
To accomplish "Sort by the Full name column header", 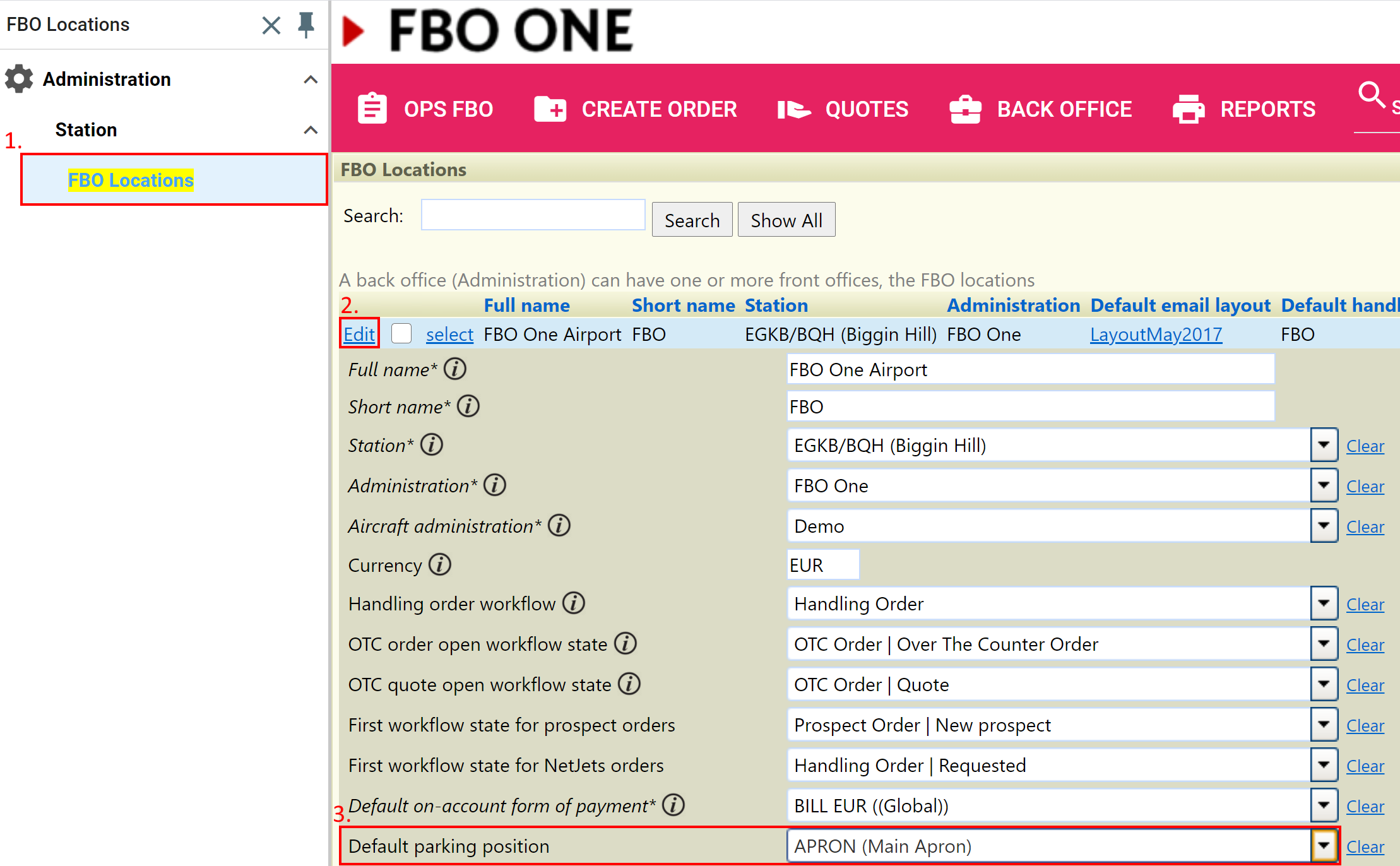I will tap(526, 305).
